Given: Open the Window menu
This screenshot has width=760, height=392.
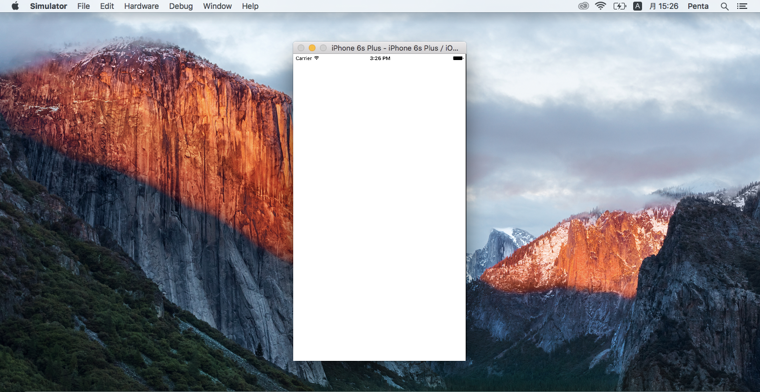Looking at the screenshot, I should tap(217, 6).
